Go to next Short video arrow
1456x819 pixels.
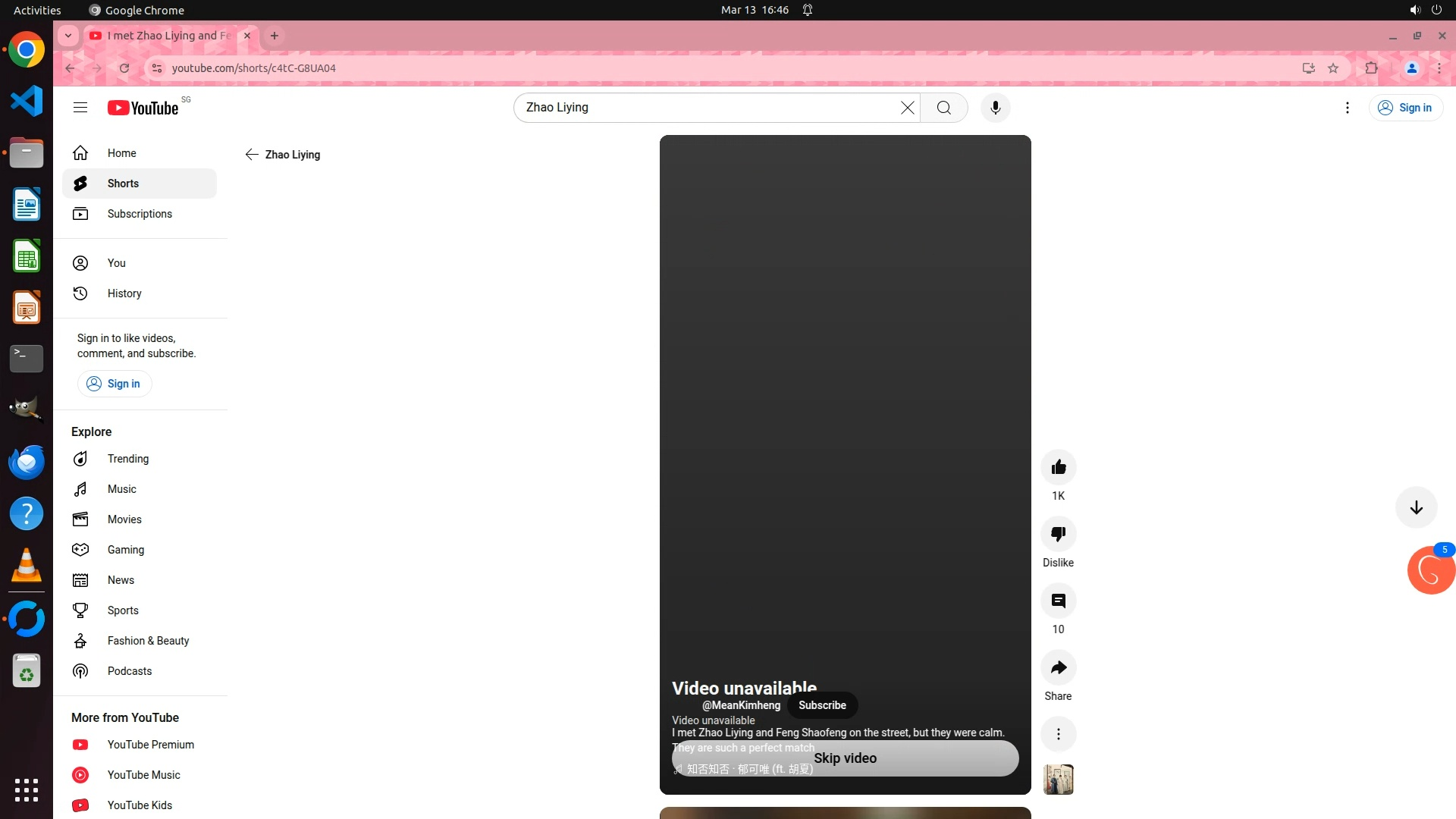tap(1416, 507)
